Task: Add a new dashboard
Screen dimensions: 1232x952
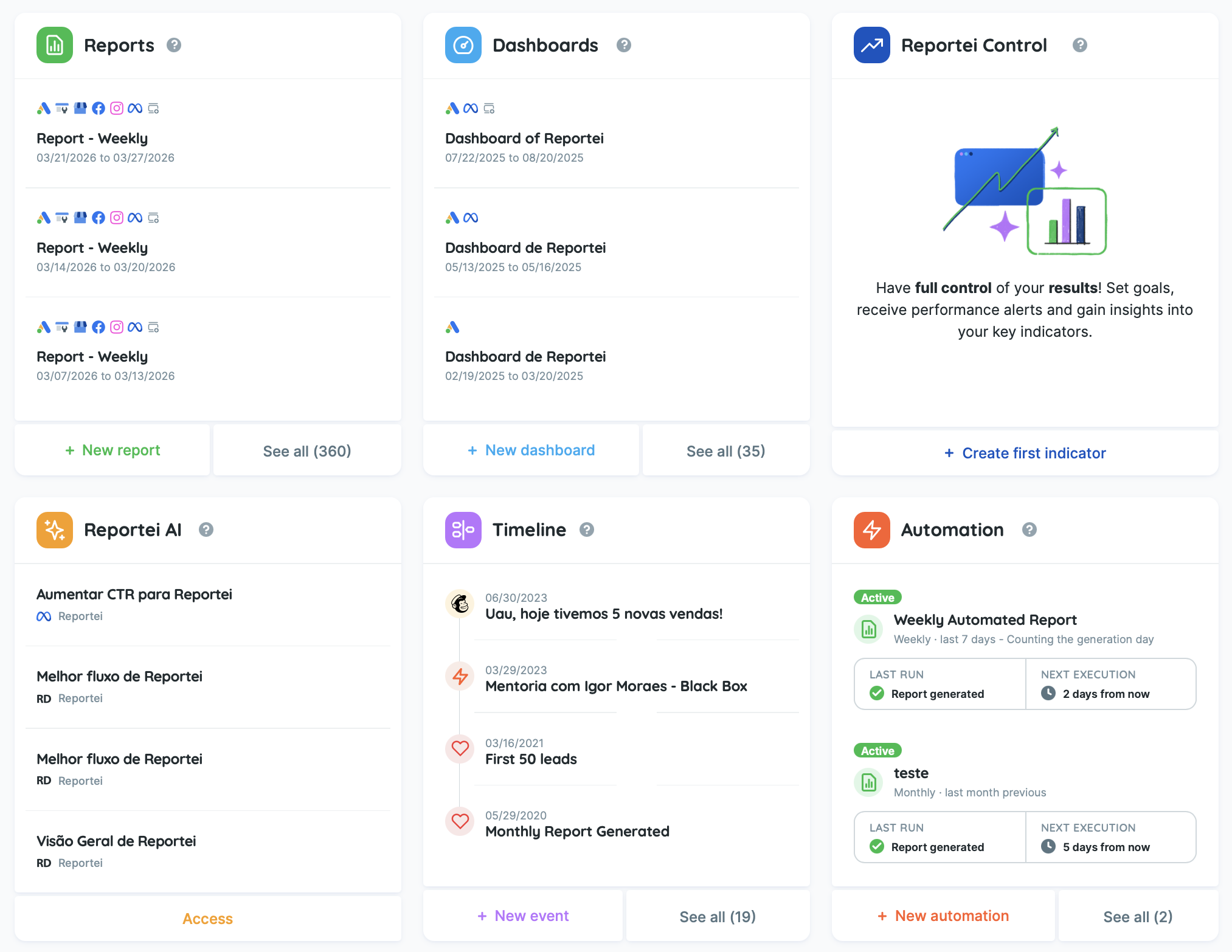Action: pyautogui.click(x=531, y=450)
